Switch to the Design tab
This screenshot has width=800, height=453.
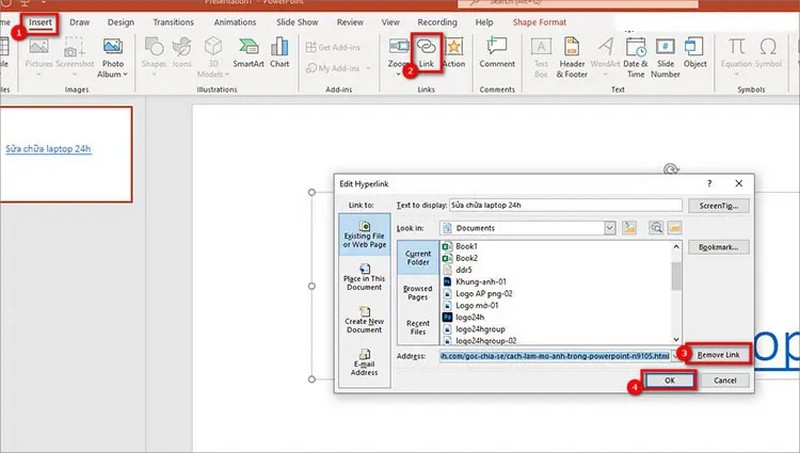(120, 21)
